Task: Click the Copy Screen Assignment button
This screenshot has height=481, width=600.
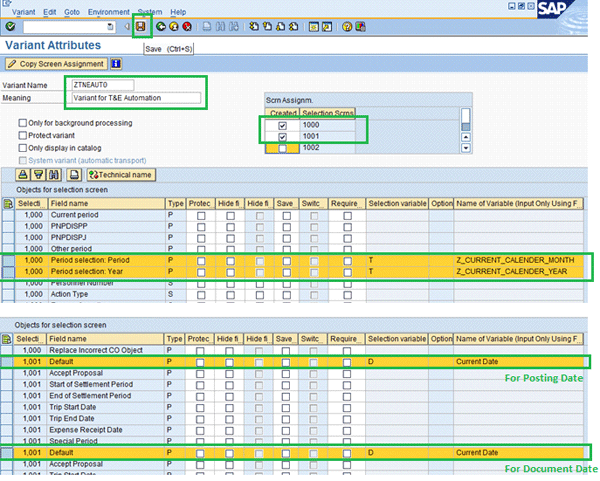Action: pyautogui.click(x=56, y=64)
